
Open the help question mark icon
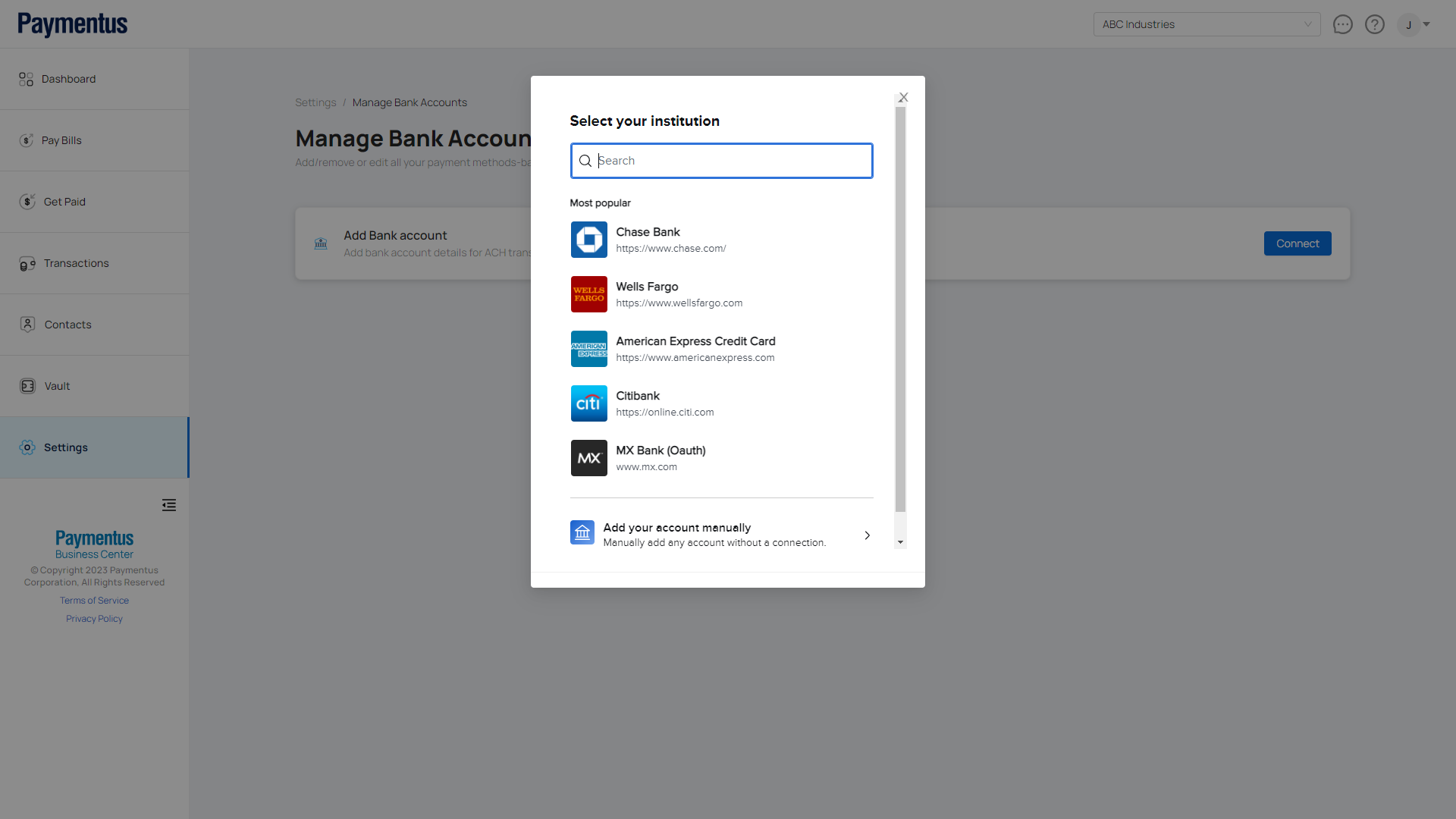pyautogui.click(x=1374, y=24)
